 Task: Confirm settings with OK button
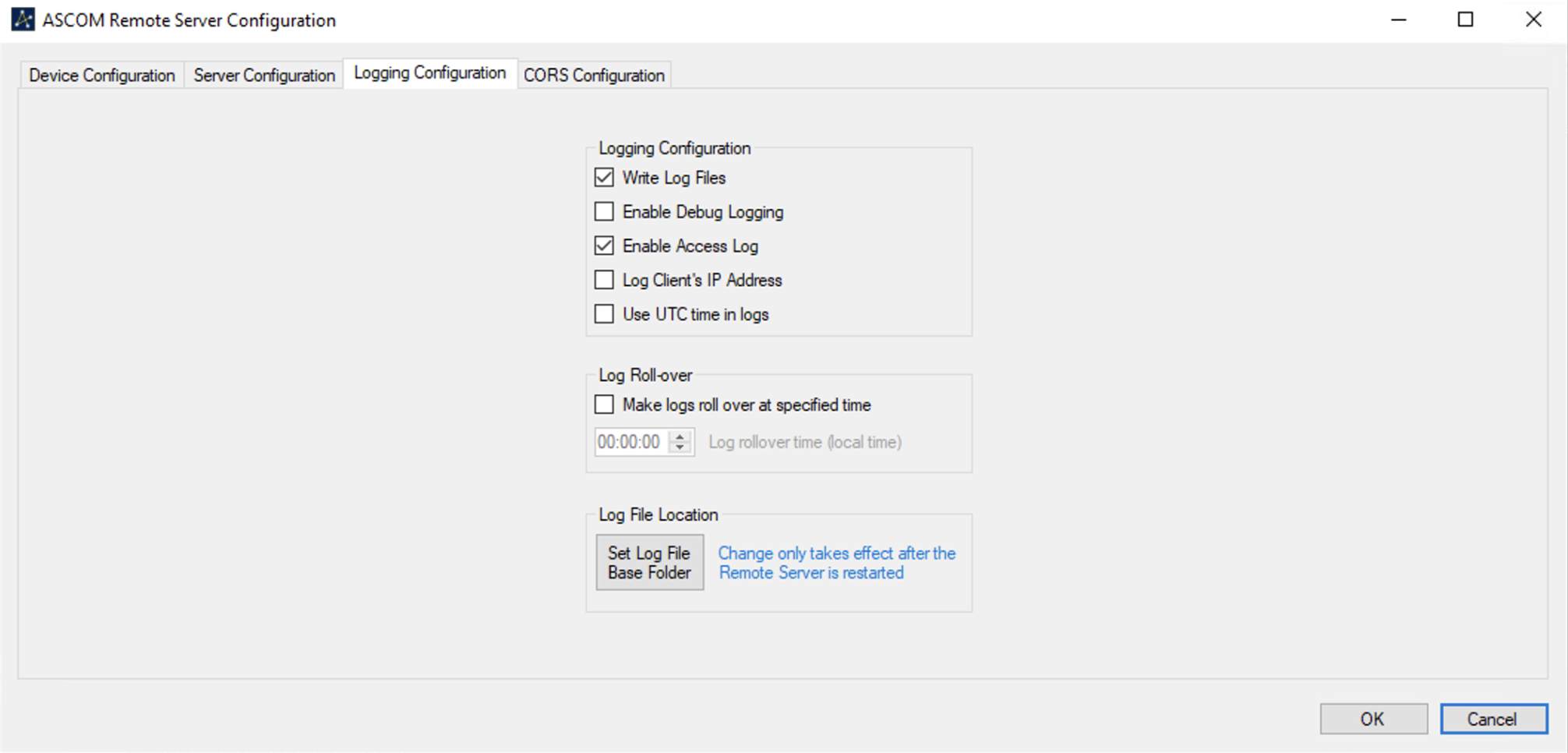click(x=1373, y=719)
